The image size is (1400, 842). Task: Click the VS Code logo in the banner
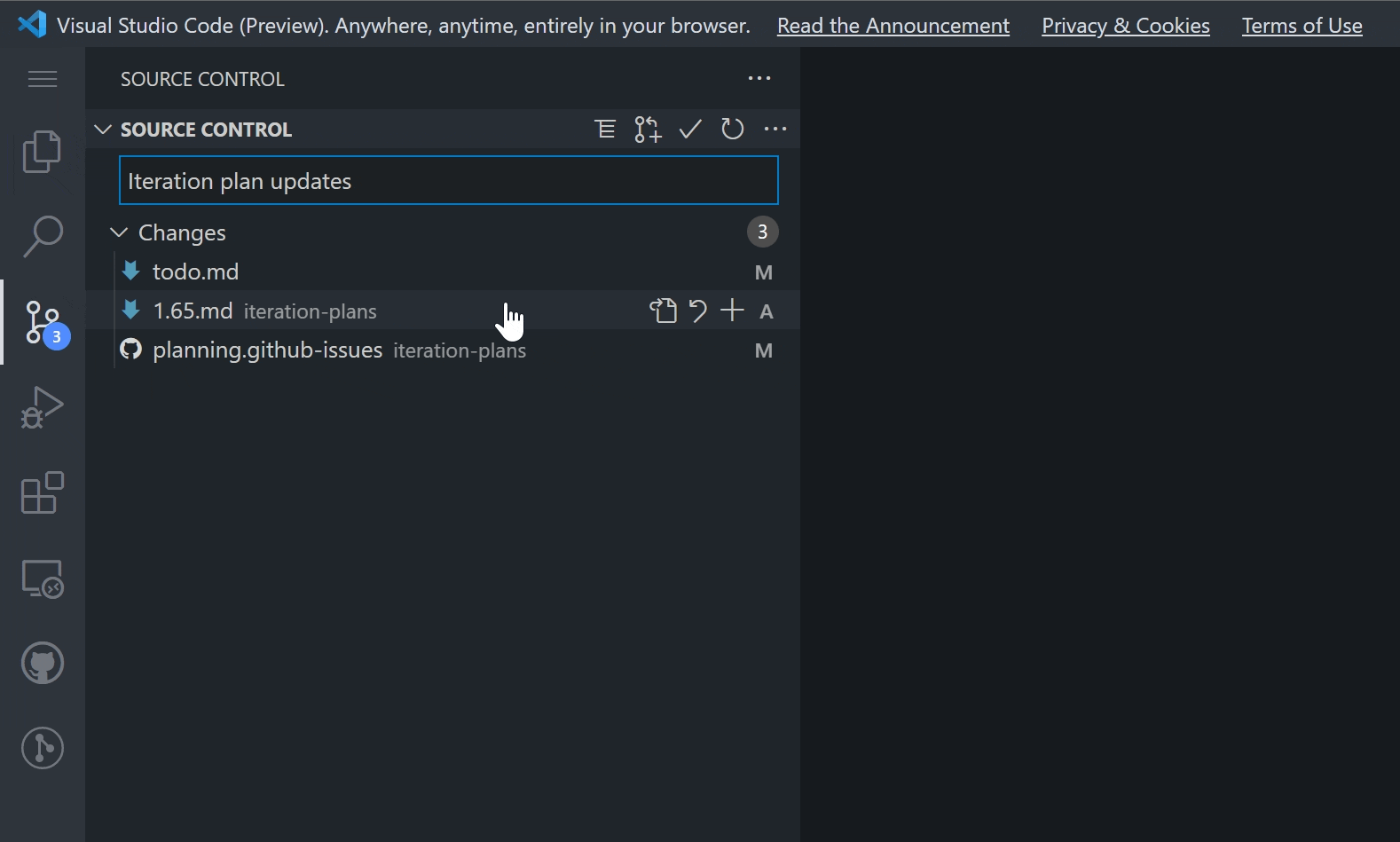click(x=32, y=25)
